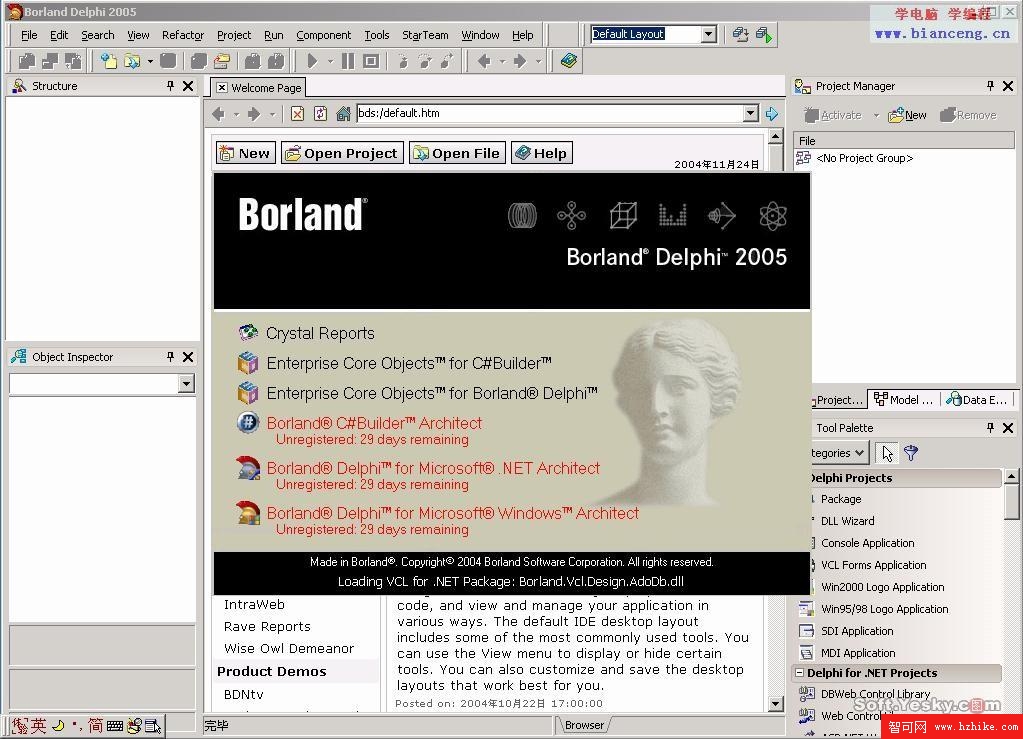
Task: Click the Tool Palette scrollbar up arrow
Action: [1011, 475]
